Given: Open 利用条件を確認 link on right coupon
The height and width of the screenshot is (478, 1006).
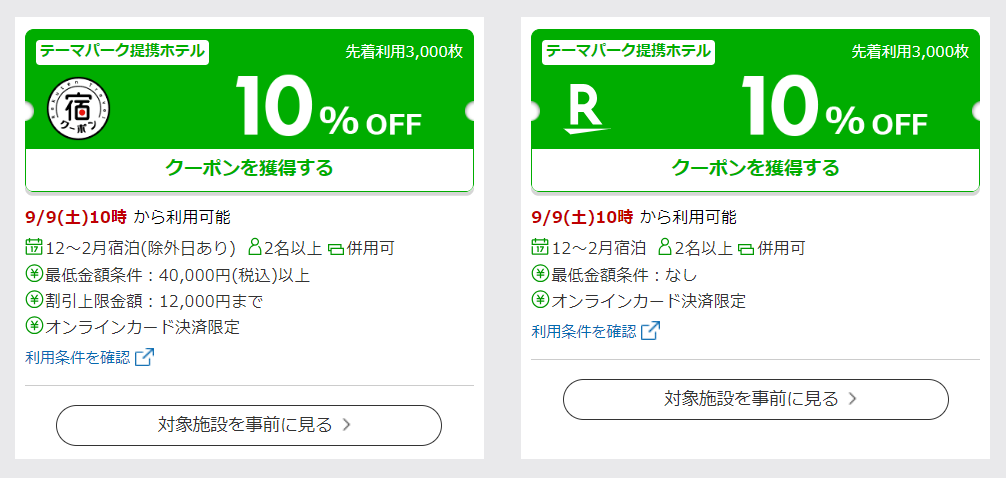Looking at the screenshot, I should coord(584,331).
